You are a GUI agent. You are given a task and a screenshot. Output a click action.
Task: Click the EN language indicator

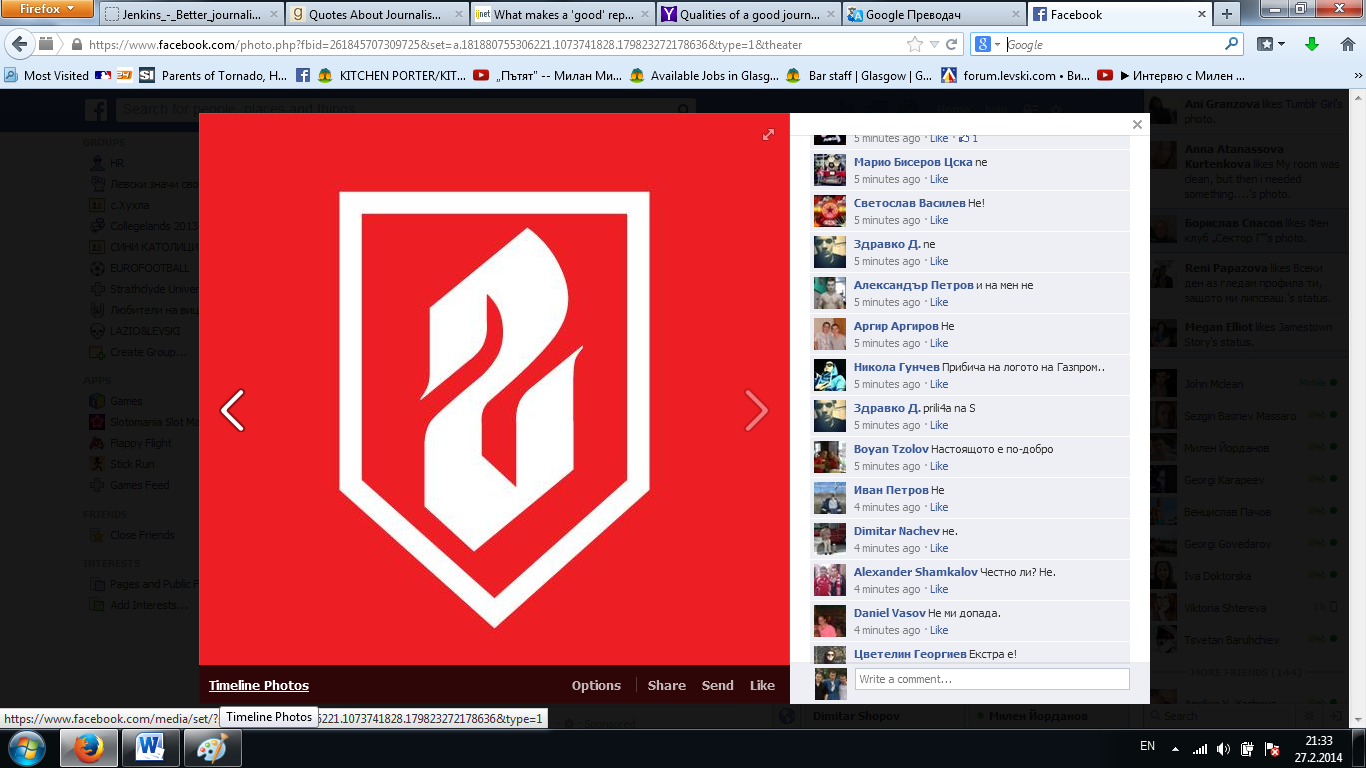(1147, 746)
